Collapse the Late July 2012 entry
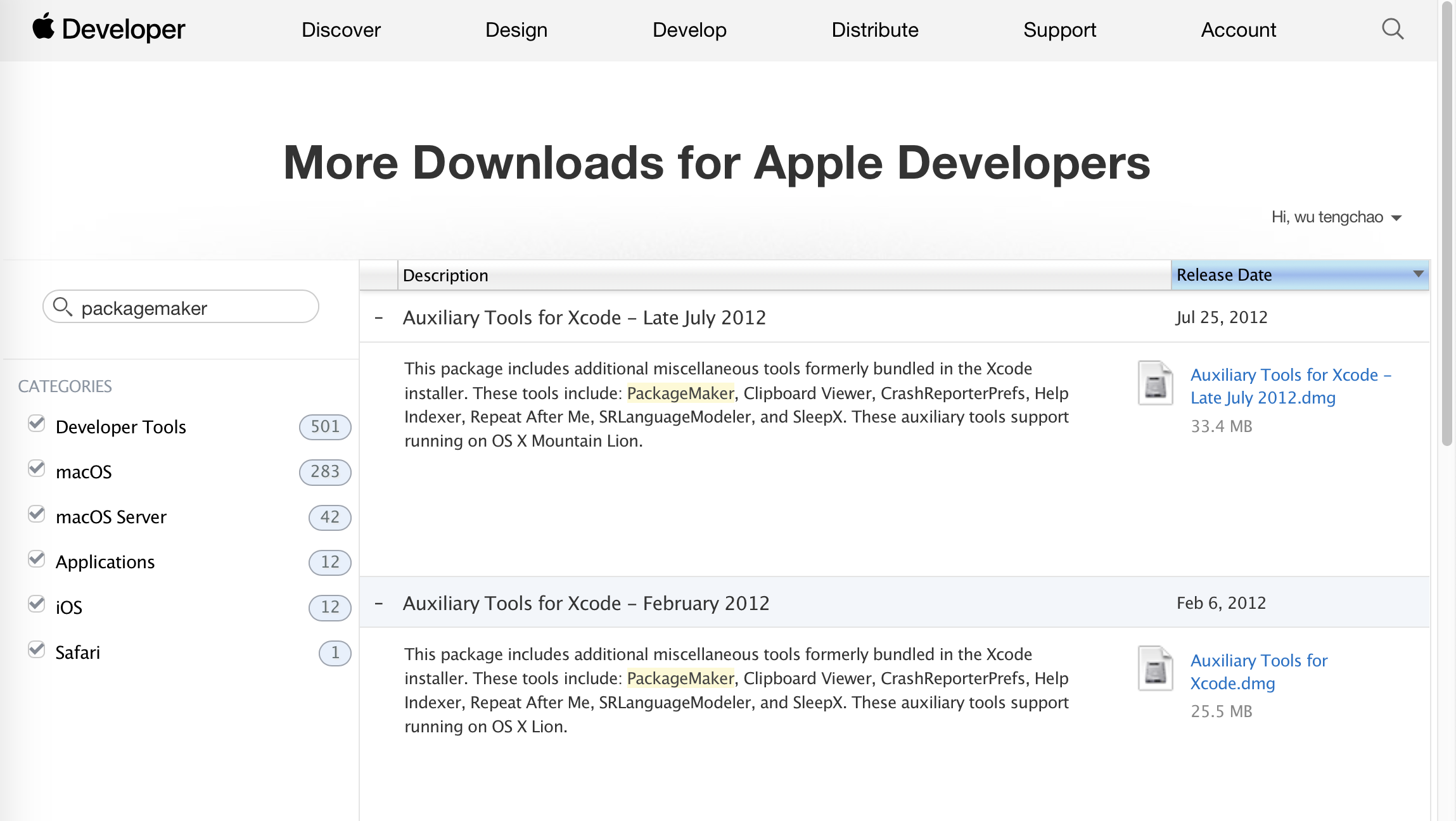 [x=379, y=318]
